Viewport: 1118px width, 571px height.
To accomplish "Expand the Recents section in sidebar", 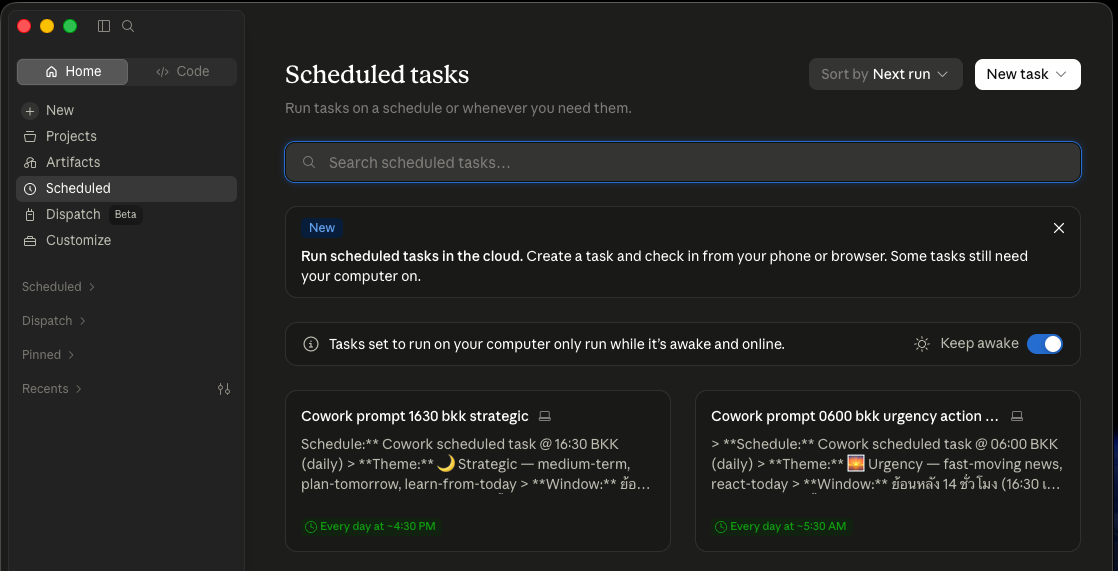I will pos(52,389).
